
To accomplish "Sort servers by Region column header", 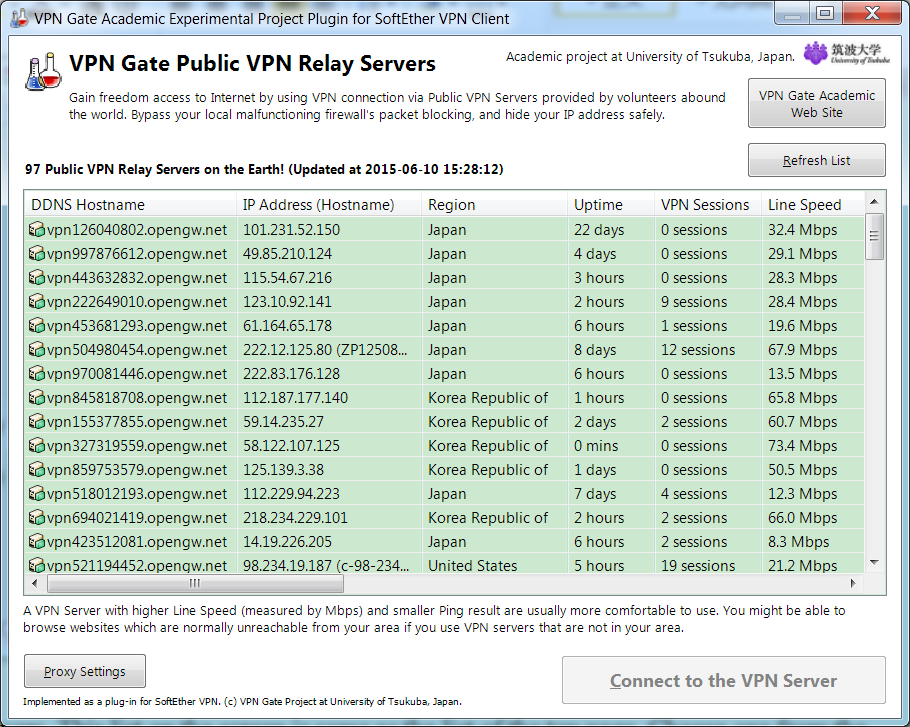I will point(494,205).
